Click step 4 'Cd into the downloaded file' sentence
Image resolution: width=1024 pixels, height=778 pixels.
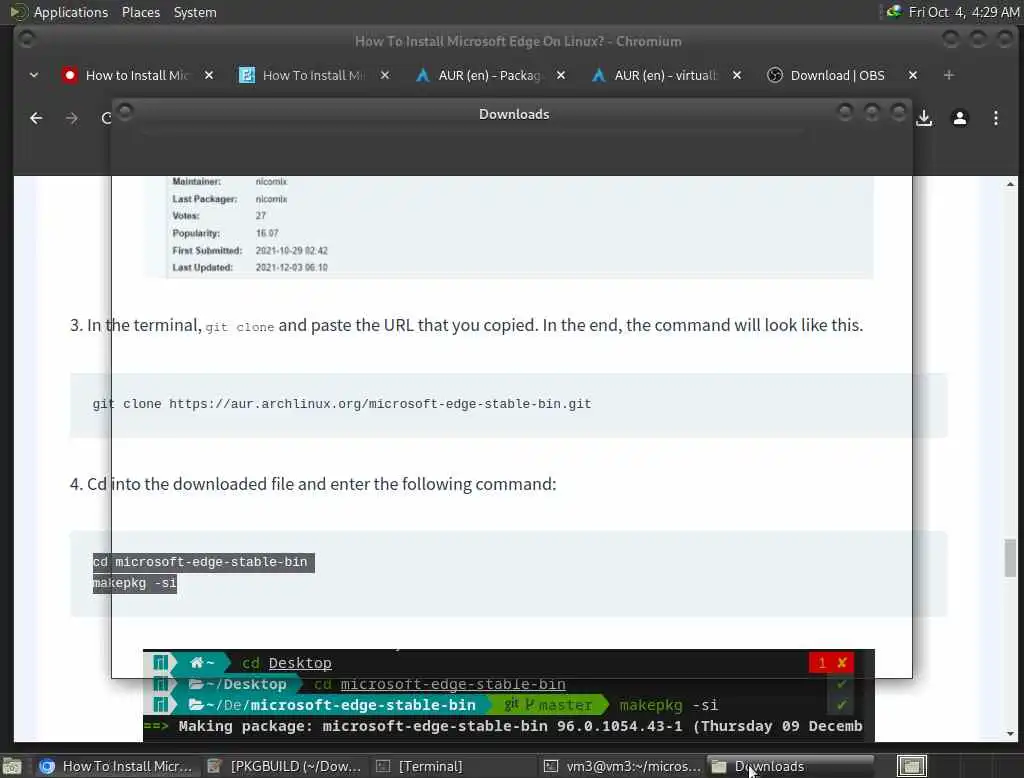coord(313,484)
